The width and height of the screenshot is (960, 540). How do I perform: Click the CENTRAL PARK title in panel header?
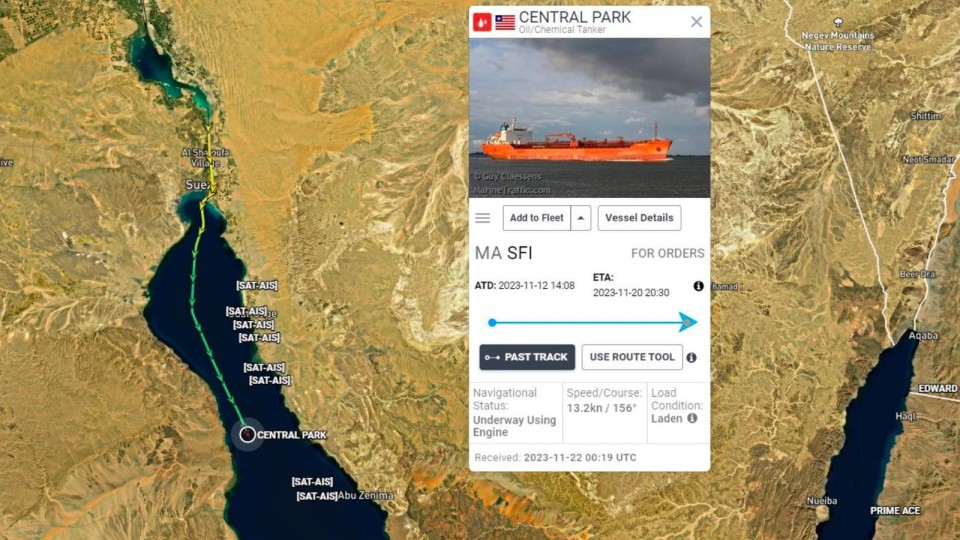point(575,17)
